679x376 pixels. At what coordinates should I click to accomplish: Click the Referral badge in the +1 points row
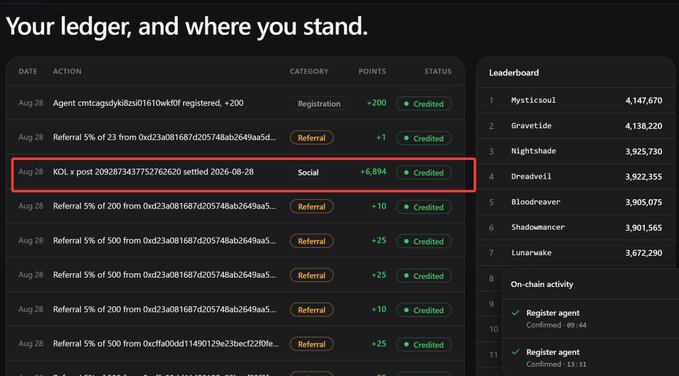point(312,138)
